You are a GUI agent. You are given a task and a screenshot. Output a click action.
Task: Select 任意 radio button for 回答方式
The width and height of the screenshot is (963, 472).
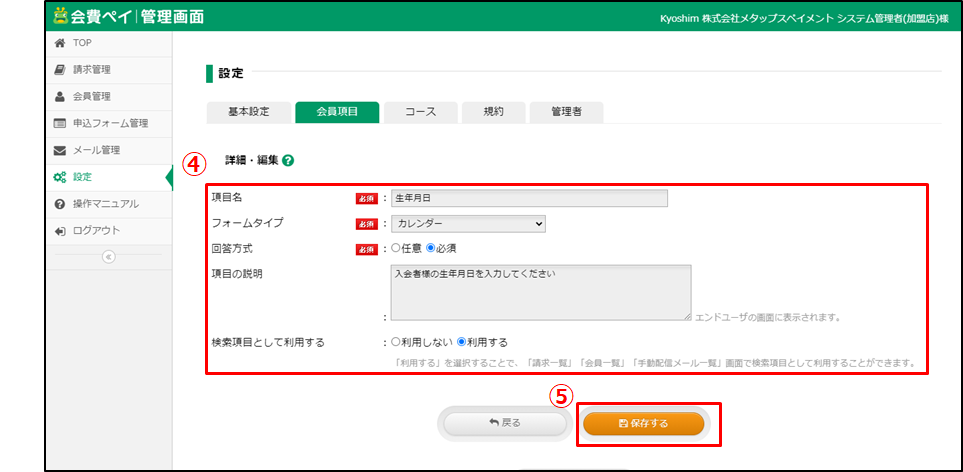[396, 248]
